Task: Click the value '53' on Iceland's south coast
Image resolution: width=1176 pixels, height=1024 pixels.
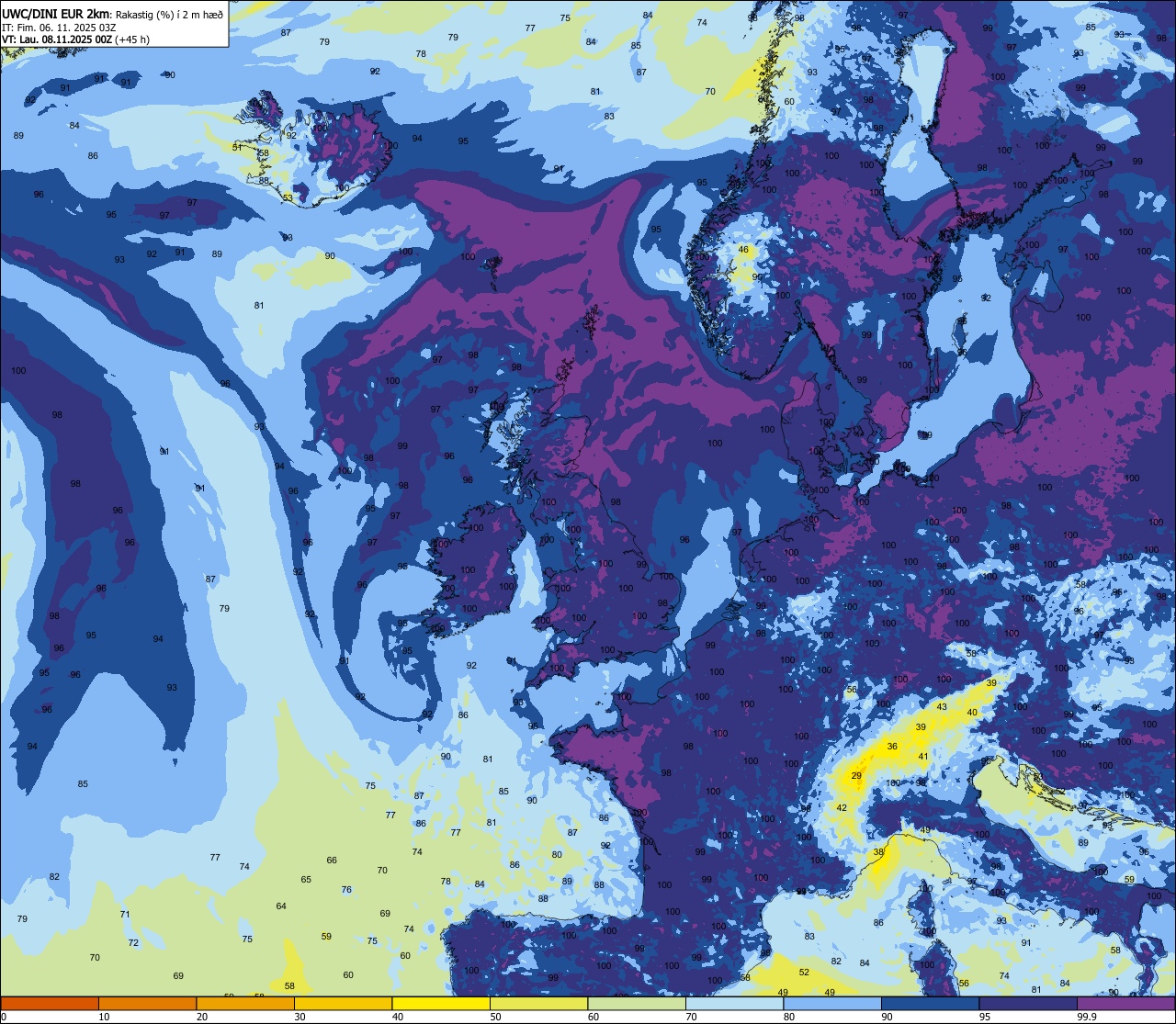Action: pyautogui.click(x=288, y=197)
